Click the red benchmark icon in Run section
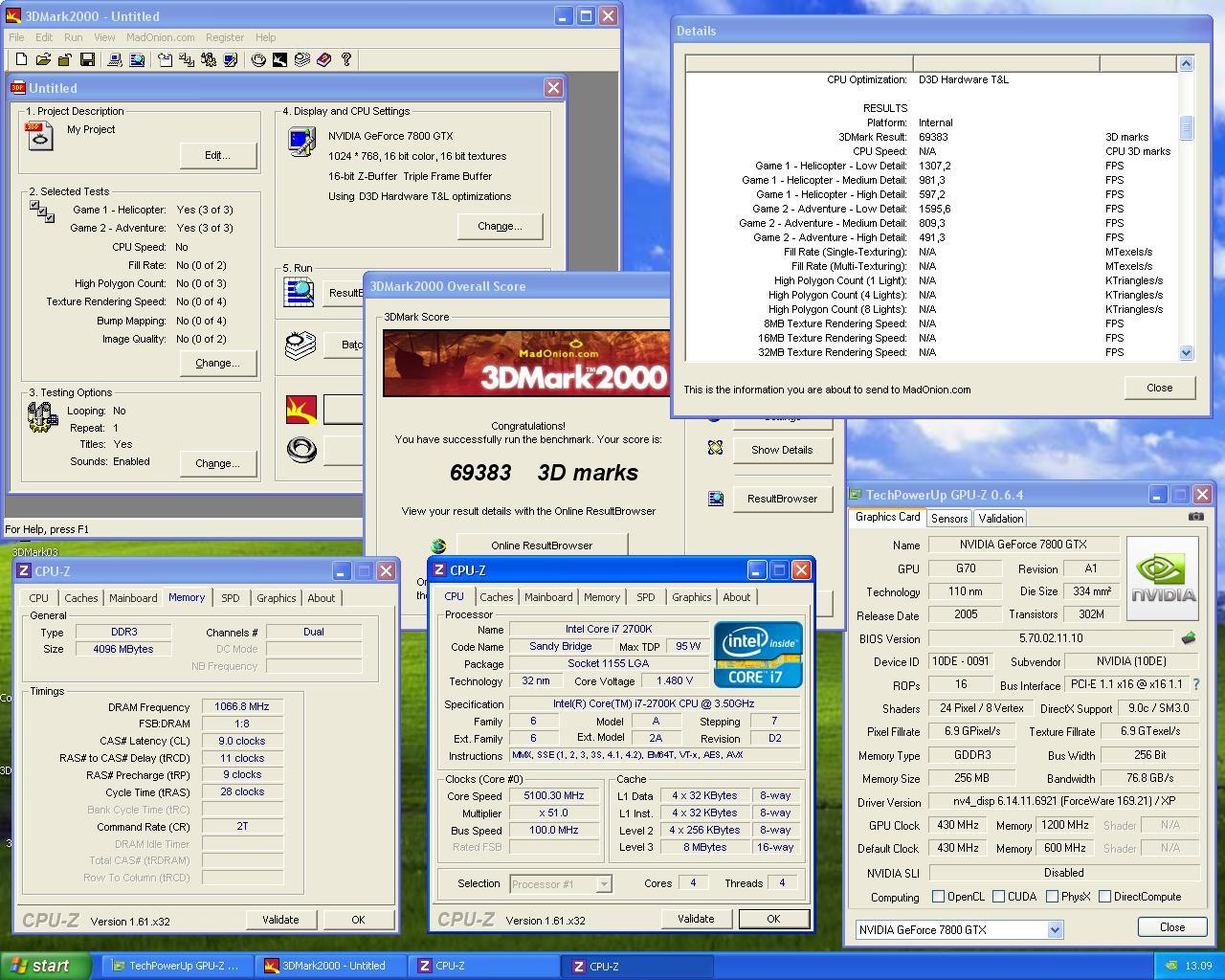Screen dimensions: 1225x980 coord(301,410)
